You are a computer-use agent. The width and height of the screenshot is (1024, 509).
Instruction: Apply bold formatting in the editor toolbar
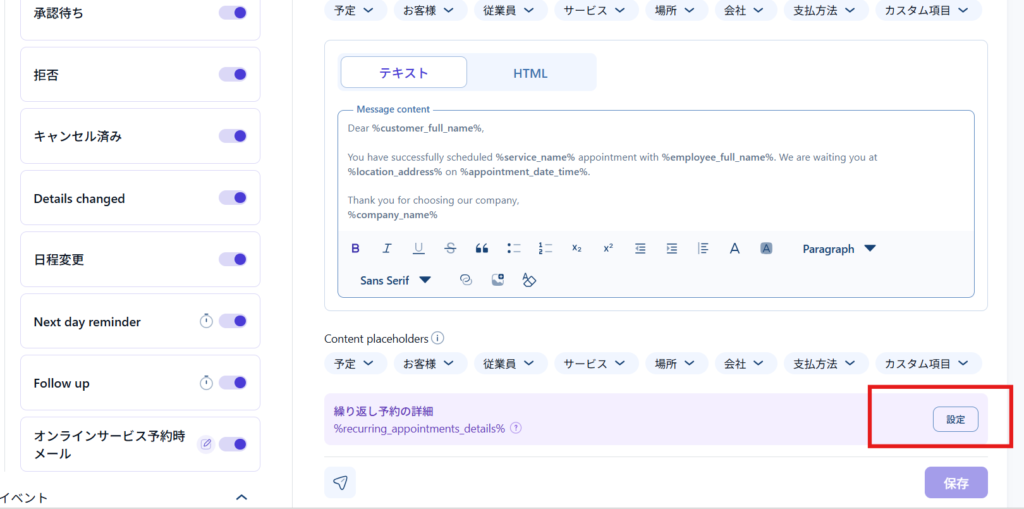click(355, 248)
